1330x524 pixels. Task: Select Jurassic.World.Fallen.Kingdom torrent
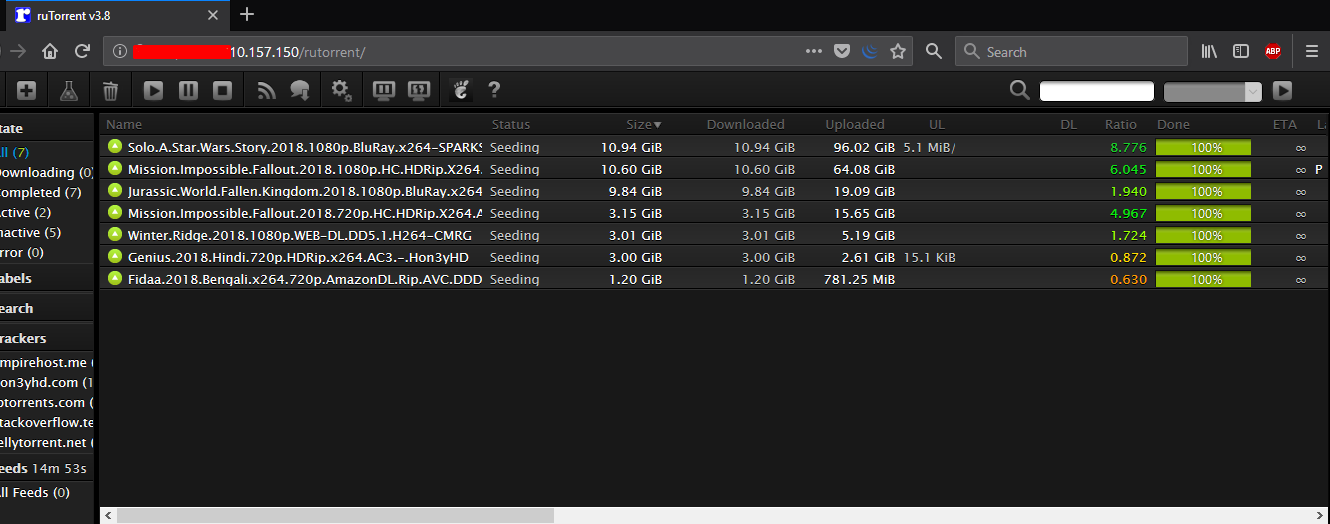click(x=714, y=191)
